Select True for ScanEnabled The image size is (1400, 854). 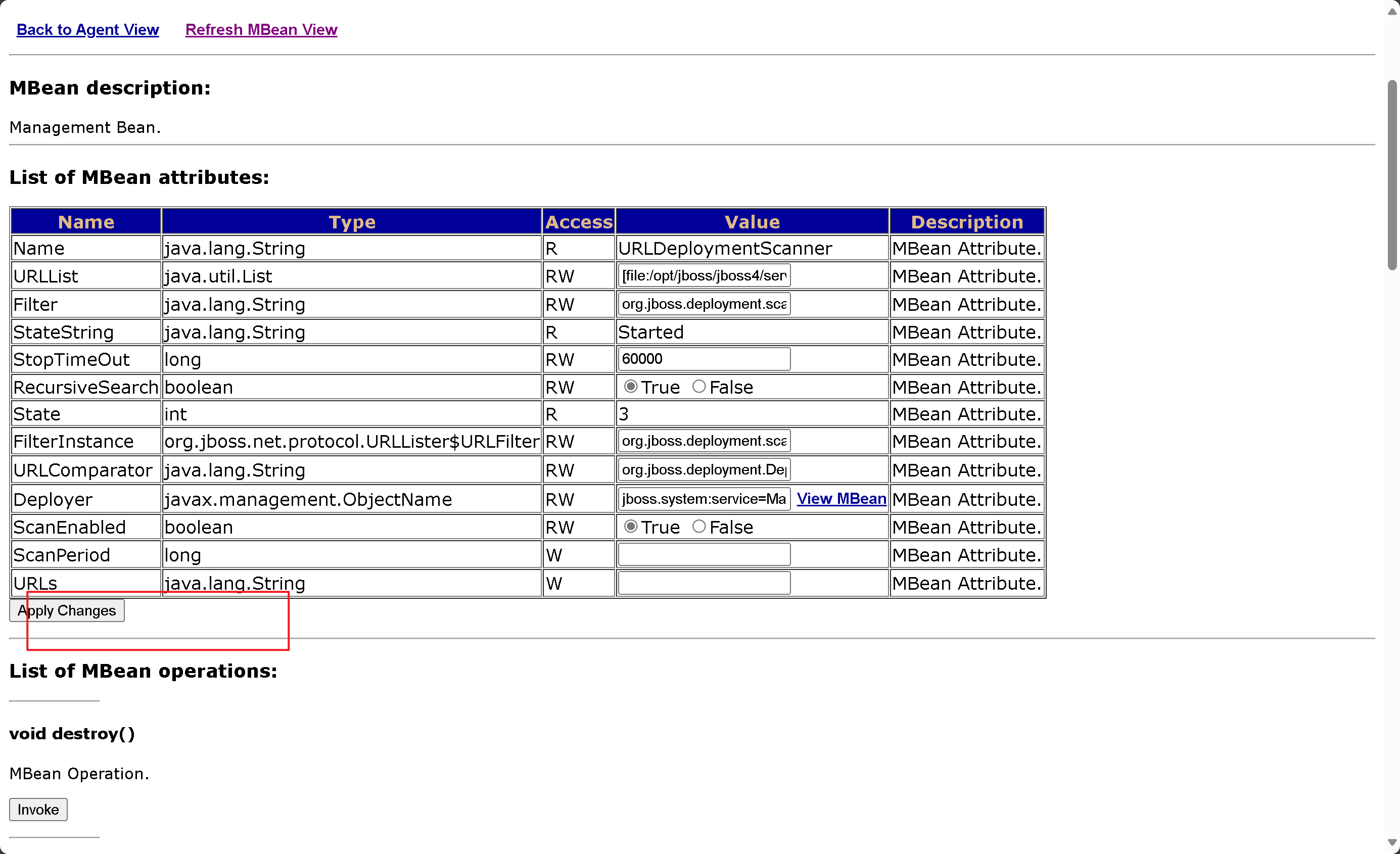(x=630, y=527)
